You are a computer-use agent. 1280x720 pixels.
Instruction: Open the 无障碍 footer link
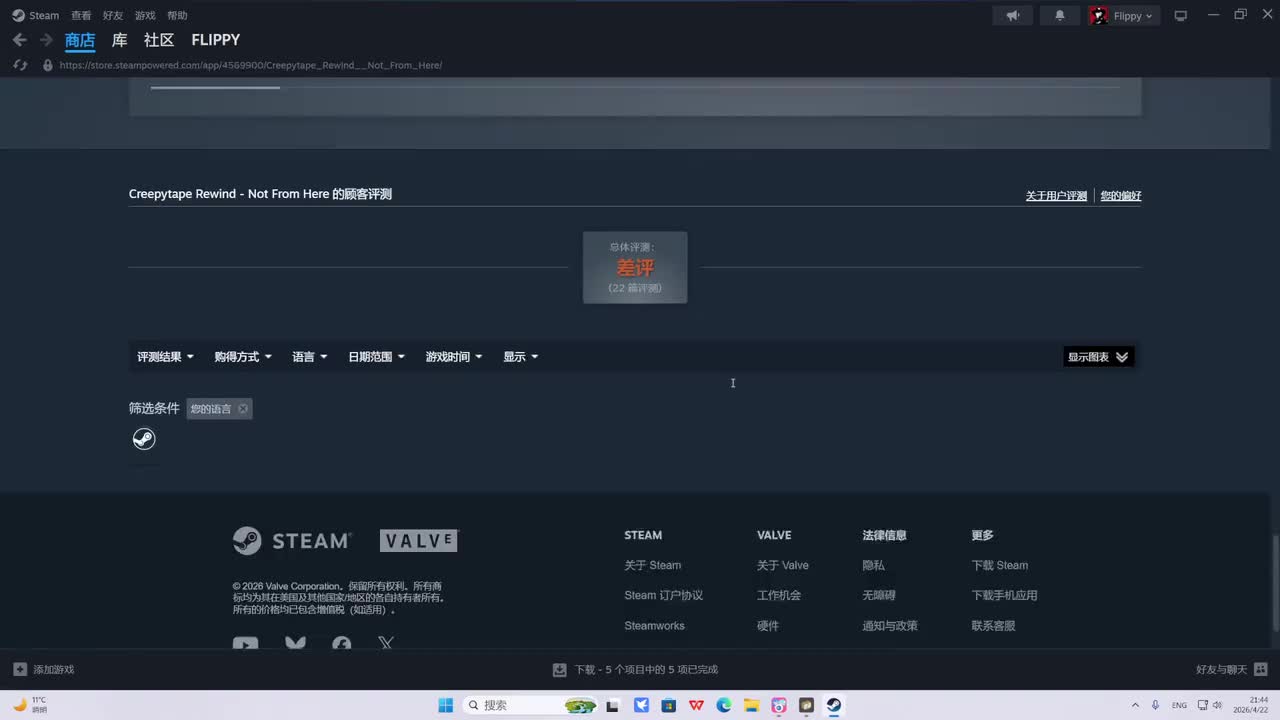(x=879, y=595)
